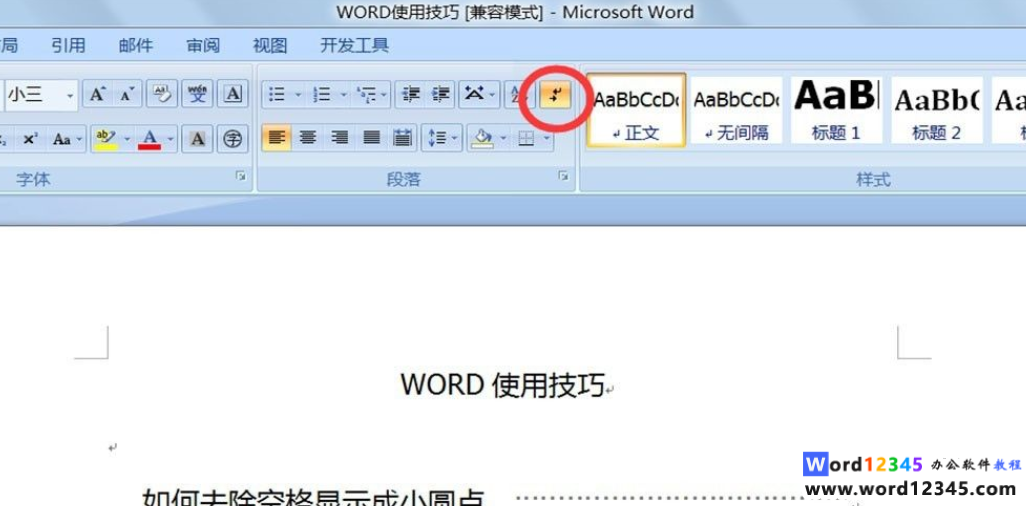Launch the 字体 dialog box

[241, 176]
